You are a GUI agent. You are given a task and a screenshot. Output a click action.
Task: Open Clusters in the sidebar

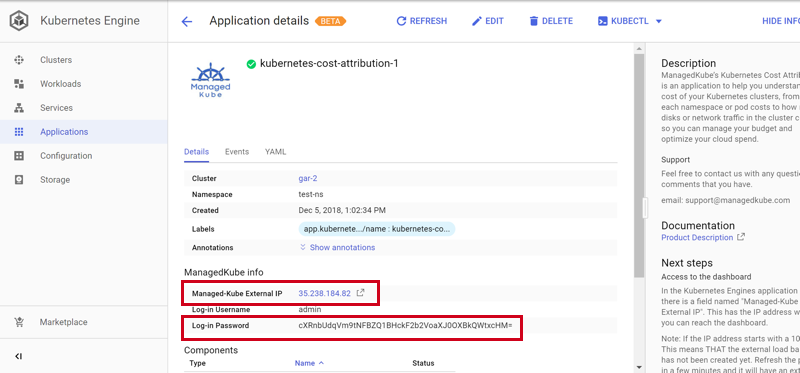(x=56, y=60)
